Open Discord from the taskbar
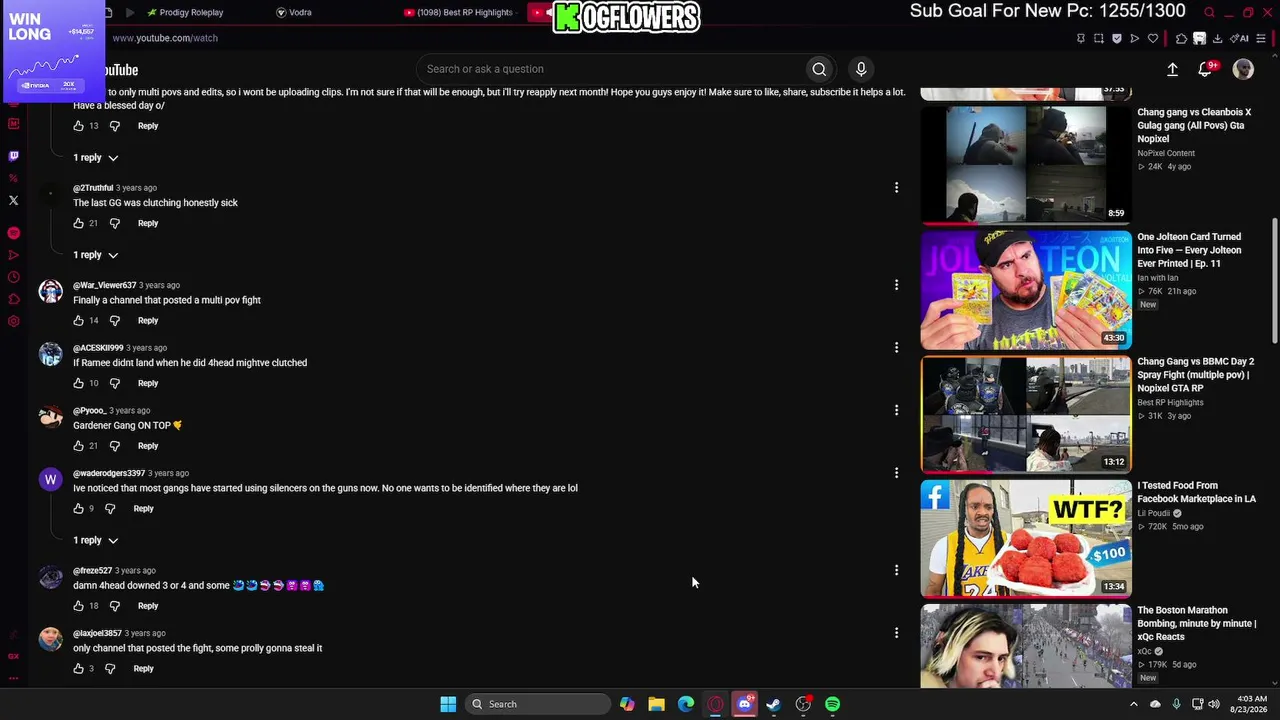The height and width of the screenshot is (720, 1280). (744, 704)
